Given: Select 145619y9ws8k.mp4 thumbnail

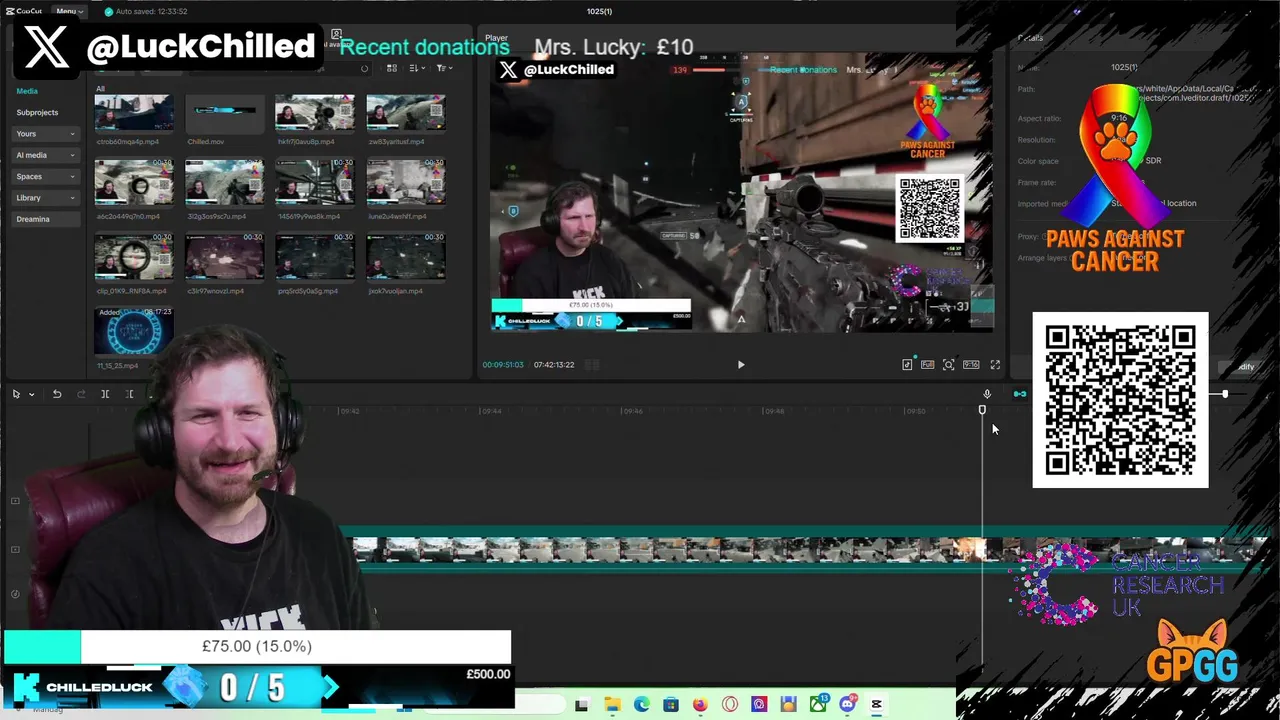Looking at the screenshot, I should click(315, 182).
